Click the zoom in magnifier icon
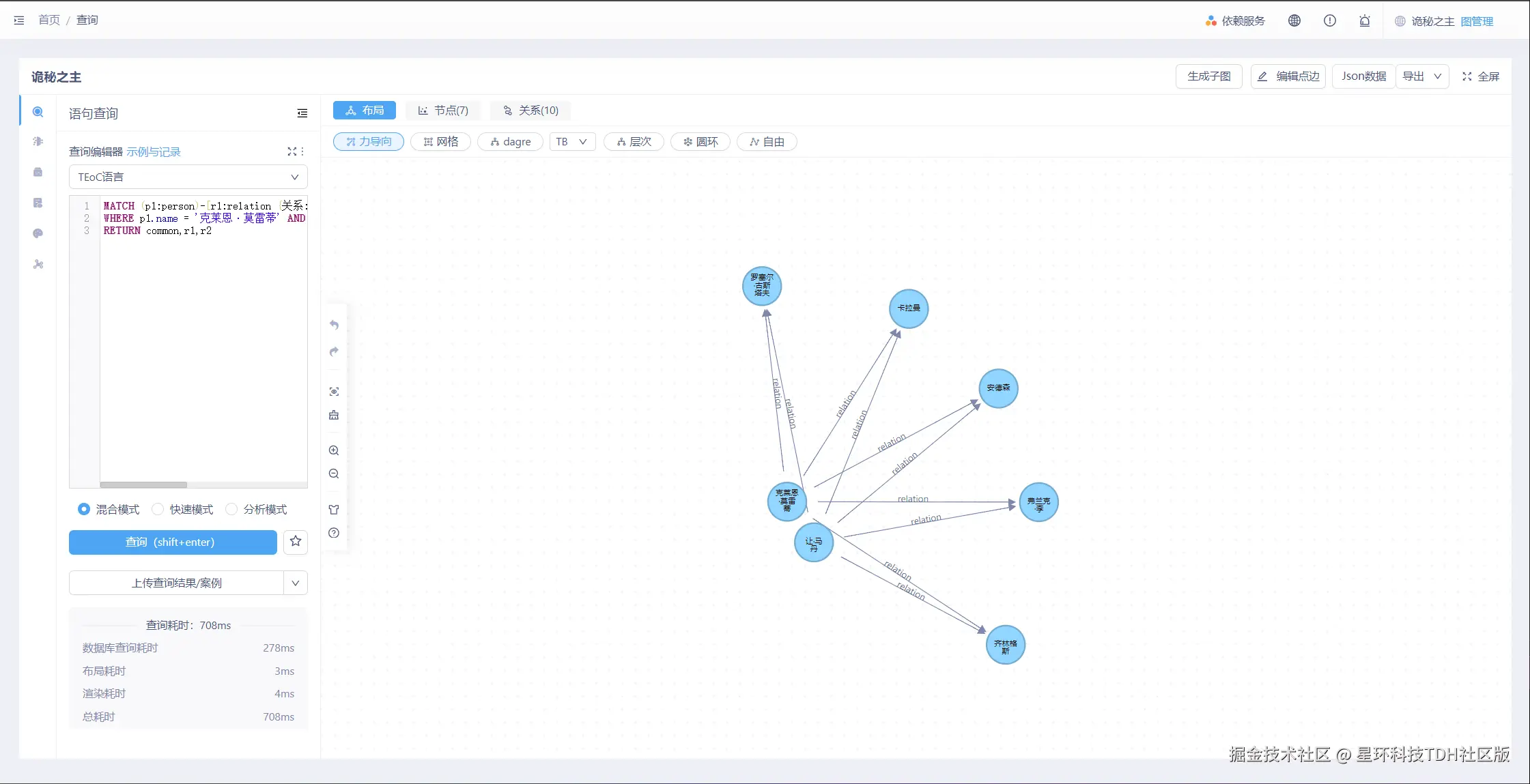 [334, 450]
